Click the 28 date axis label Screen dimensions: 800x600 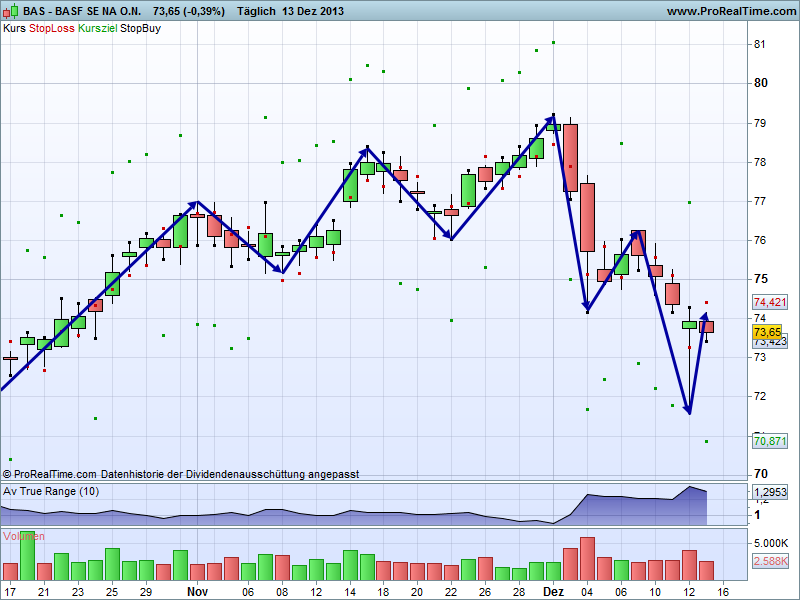coord(519,592)
